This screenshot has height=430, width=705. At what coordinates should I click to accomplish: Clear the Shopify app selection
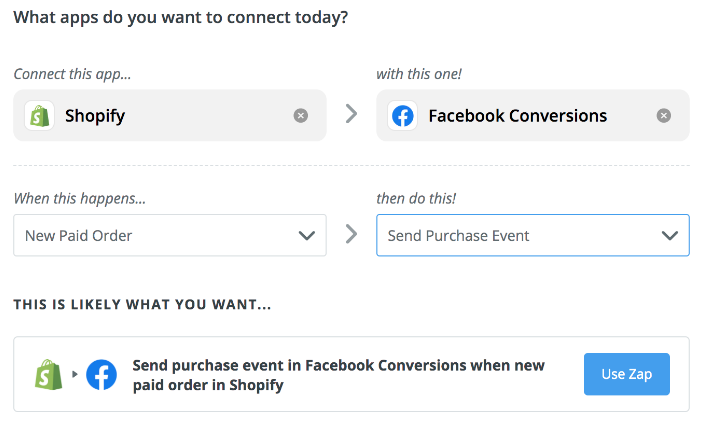coord(301,116)
